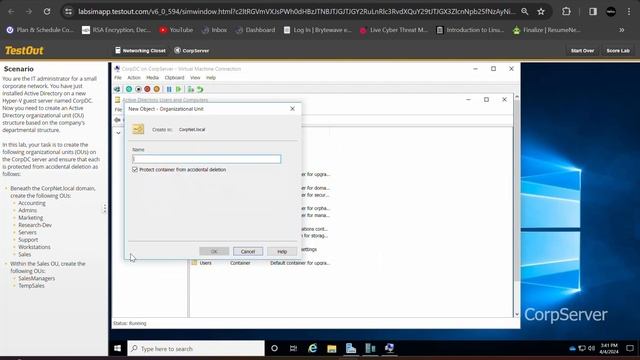Click the Checkpoint toolbar icon
Viewport: 640px width, 360px height.
[191, 89]
